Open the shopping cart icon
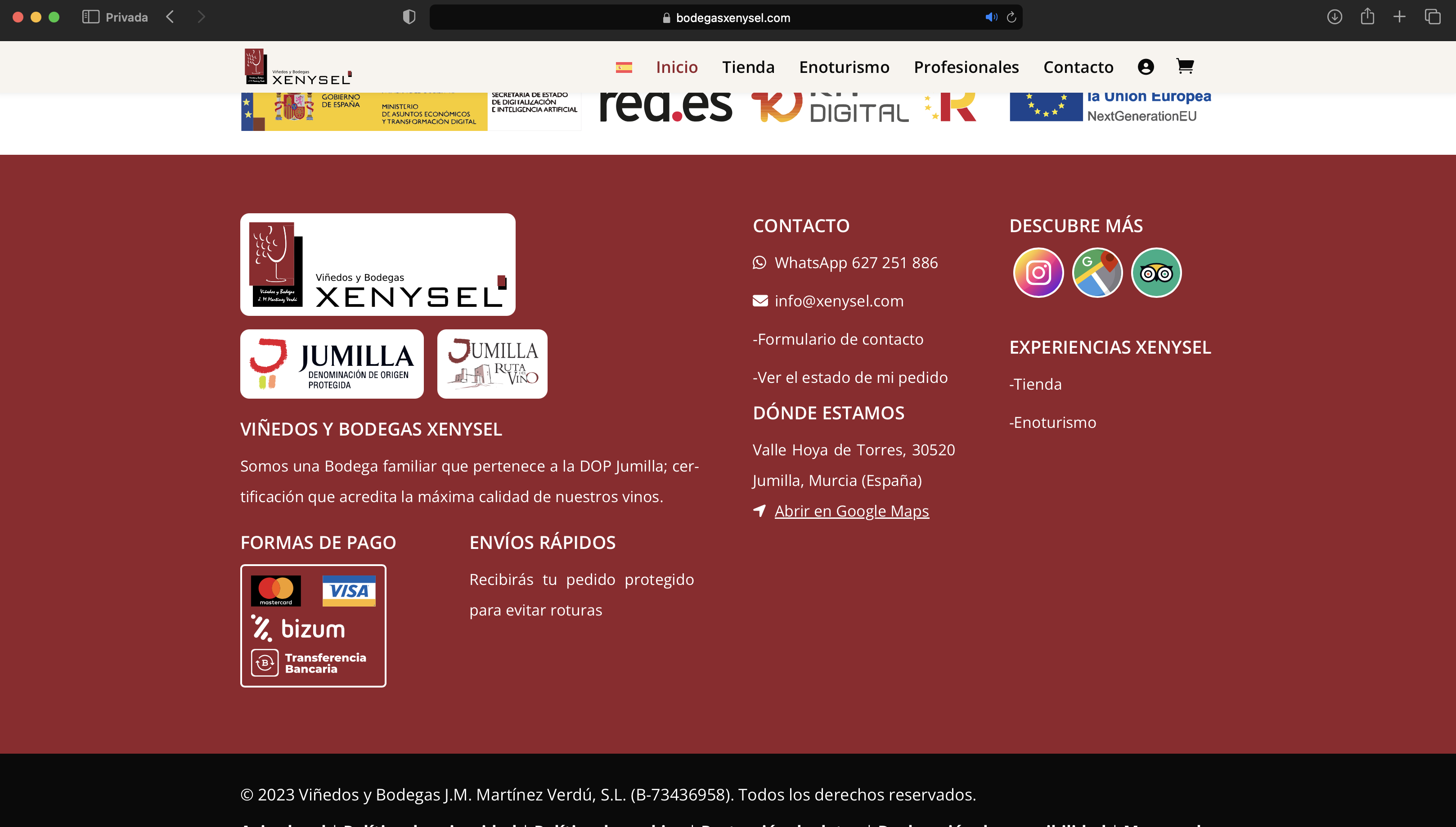This screenshot has width=1456, height=827. tap(1185, 67)
